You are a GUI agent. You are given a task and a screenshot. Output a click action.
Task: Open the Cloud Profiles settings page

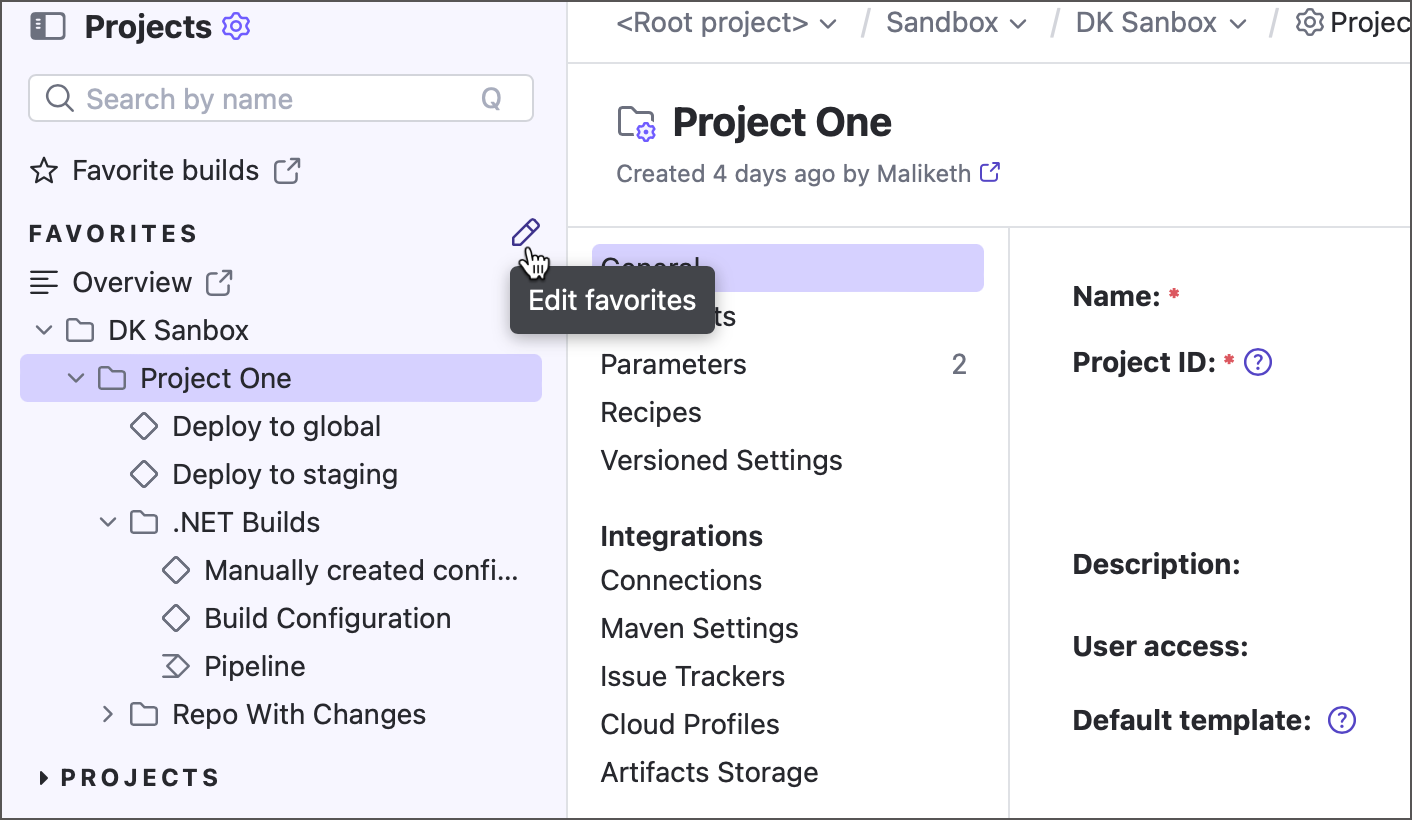click(x=690, y=725)
